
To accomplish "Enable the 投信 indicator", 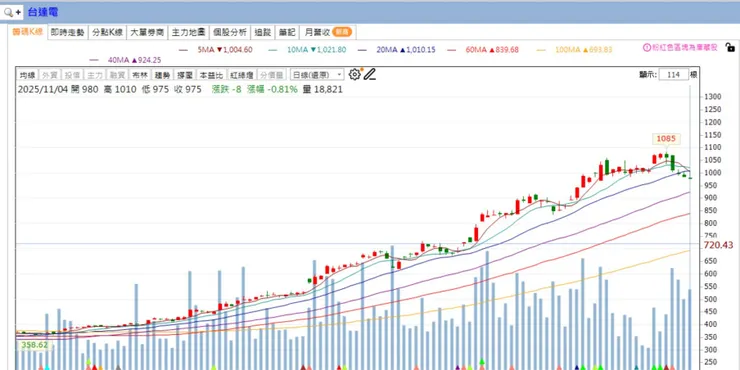I will [x=72, y=75].
